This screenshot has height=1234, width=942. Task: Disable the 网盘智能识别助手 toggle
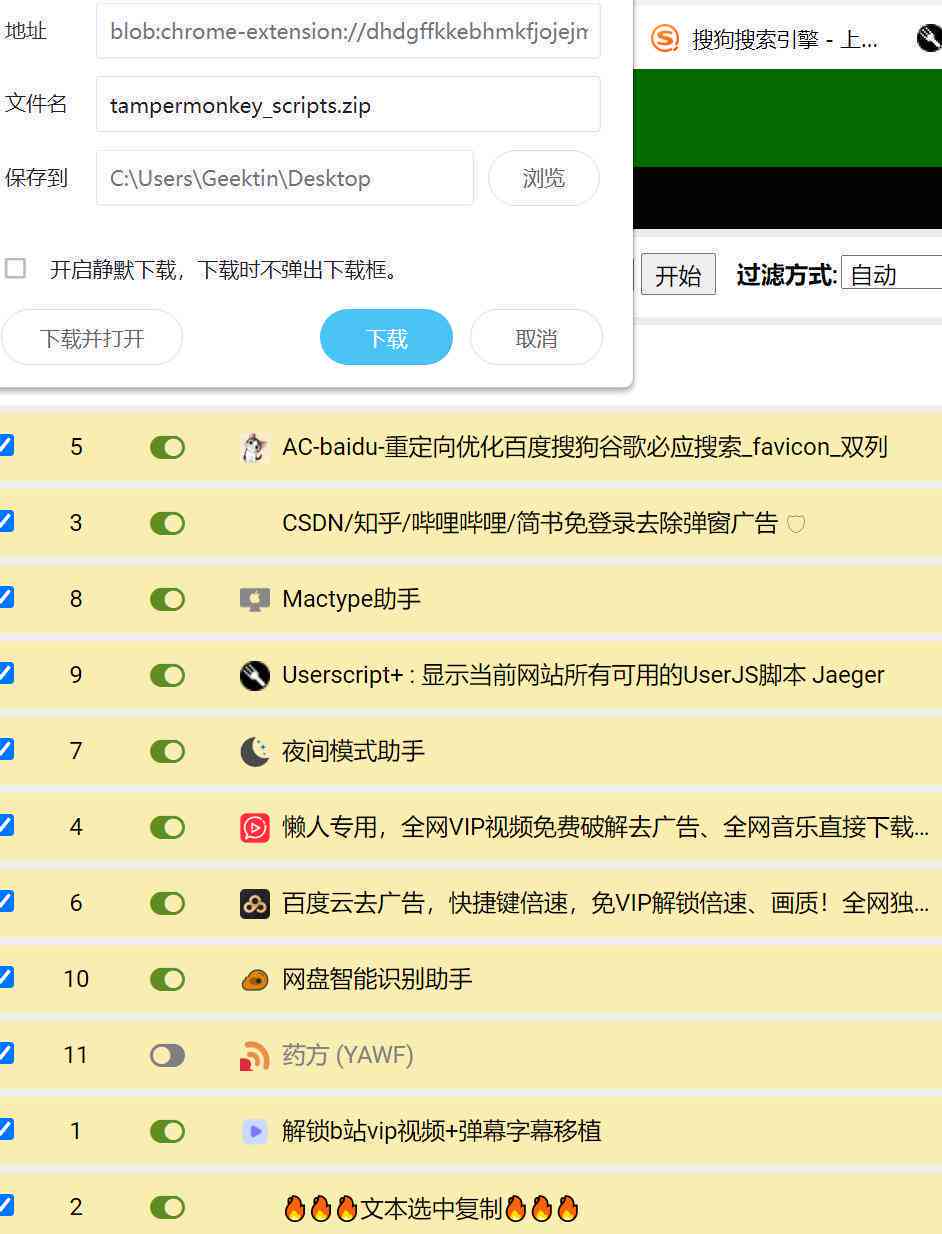tap(167, 979)
